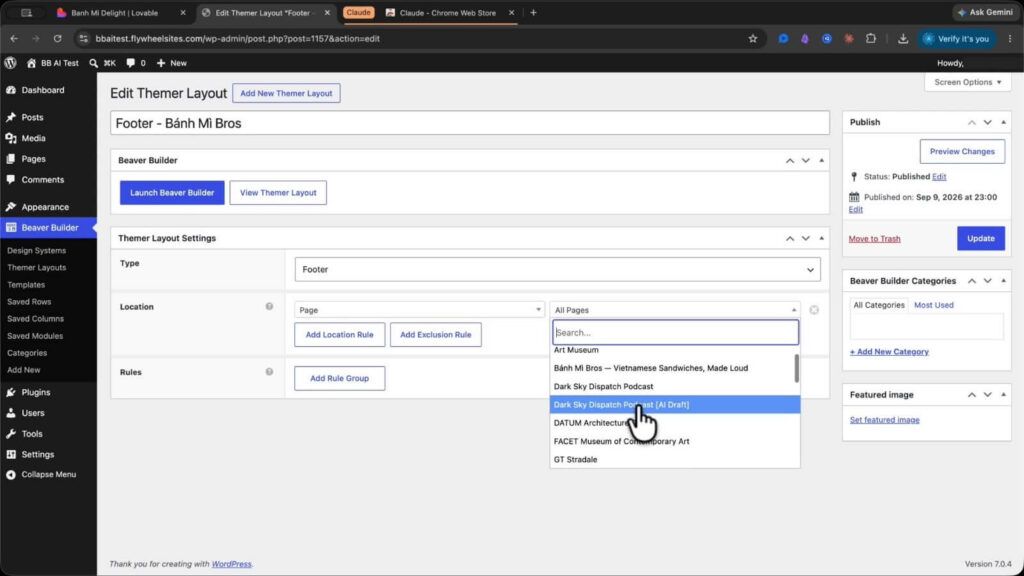Open Saved Rows submenu
Screen dimensions: 1024x576
coord(29,302)
